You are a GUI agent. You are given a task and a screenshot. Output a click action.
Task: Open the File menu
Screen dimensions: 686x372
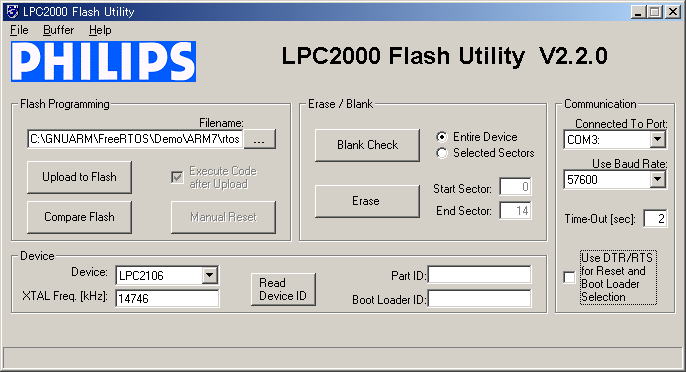click(19, 30)
